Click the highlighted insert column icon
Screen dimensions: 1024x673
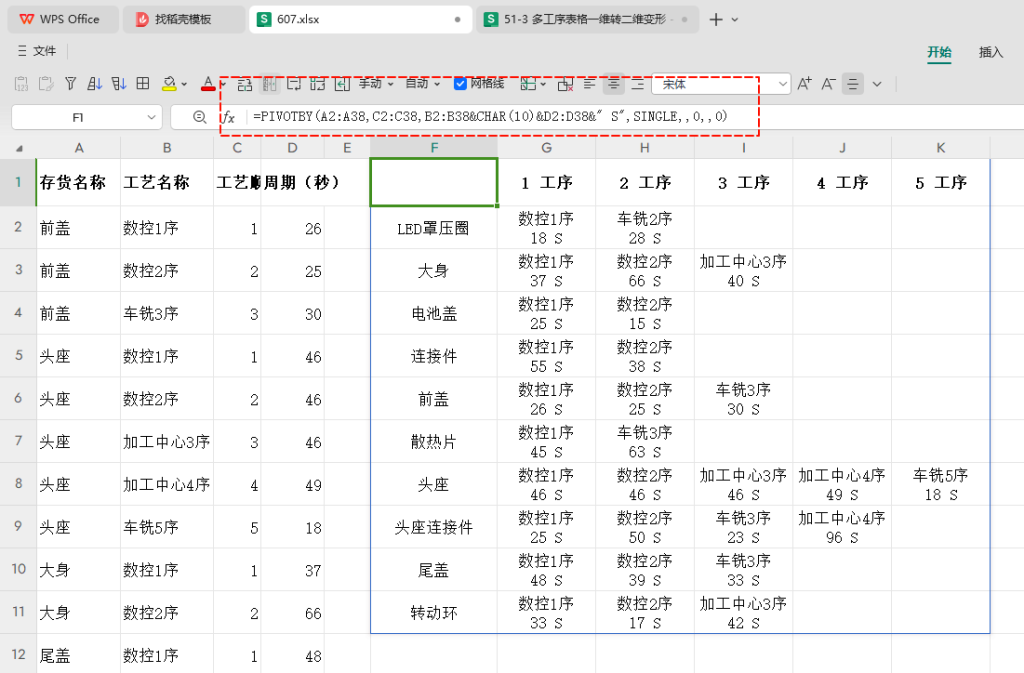click(270, 84)
